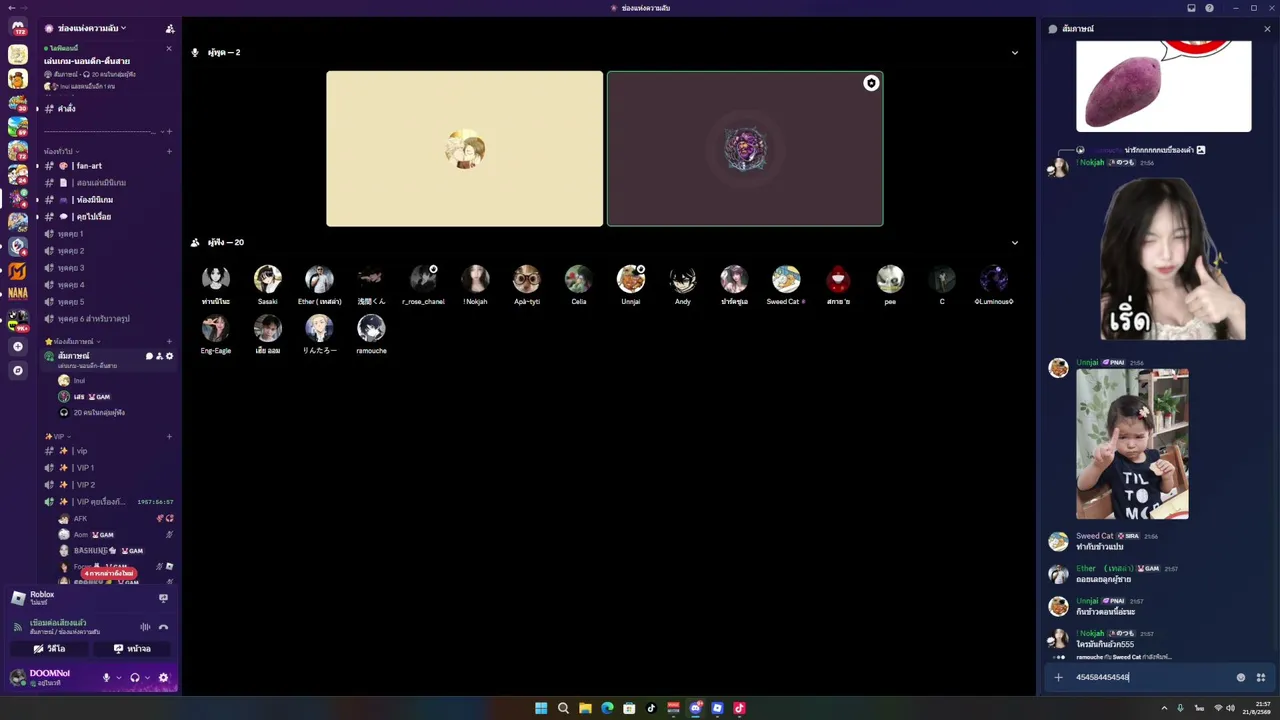Image resolution: width=1280 pixels, height=720 pixels.
Task: Open Discord direct messages home icon
Action: click(x=17, y=28)
